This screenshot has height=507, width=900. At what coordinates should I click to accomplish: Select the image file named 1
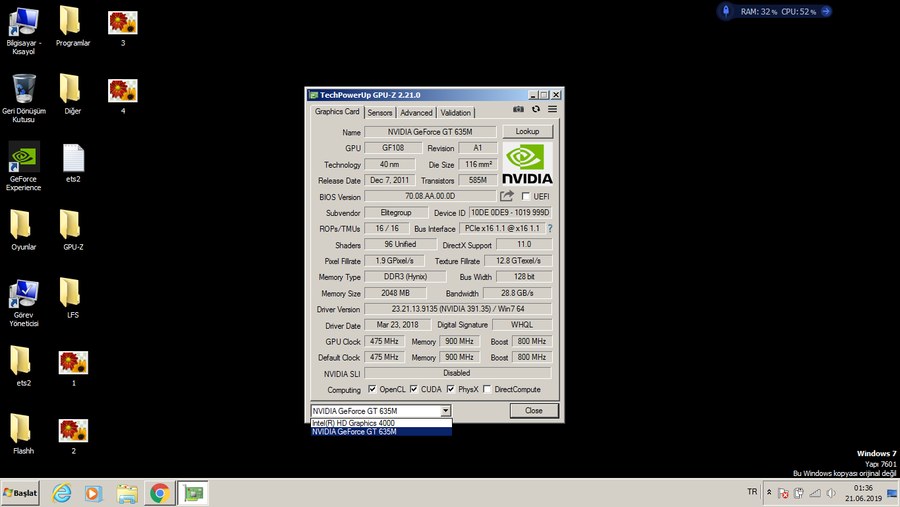click(73, 367)
